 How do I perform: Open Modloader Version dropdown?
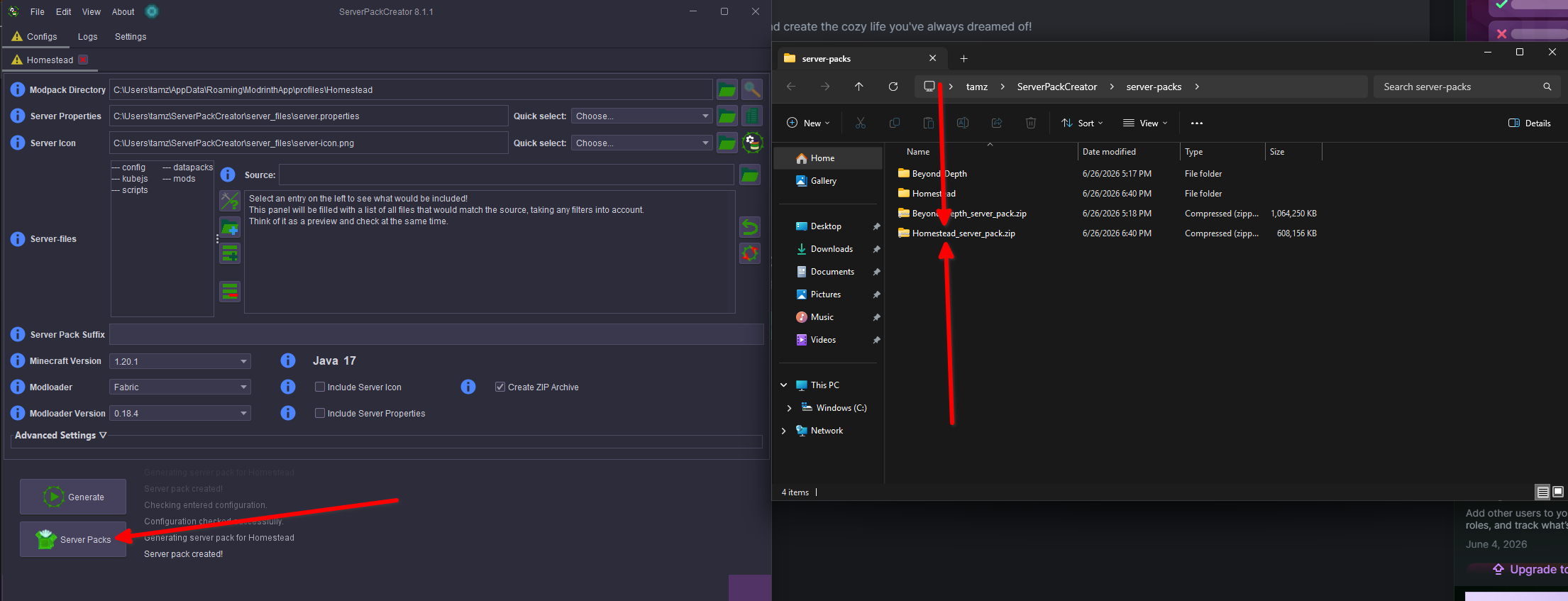180,413
